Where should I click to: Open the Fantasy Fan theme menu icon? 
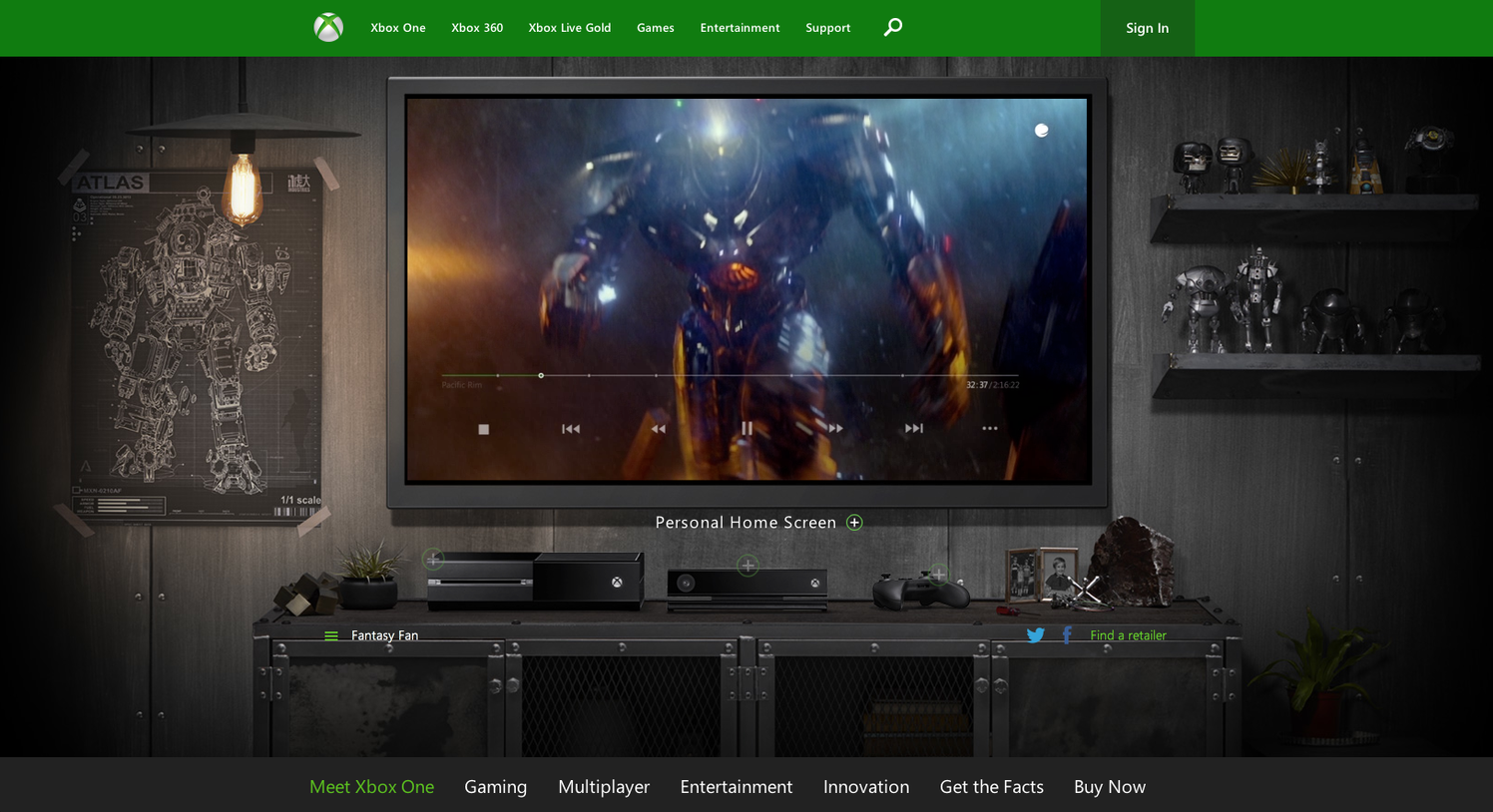[x=331, y=635]
